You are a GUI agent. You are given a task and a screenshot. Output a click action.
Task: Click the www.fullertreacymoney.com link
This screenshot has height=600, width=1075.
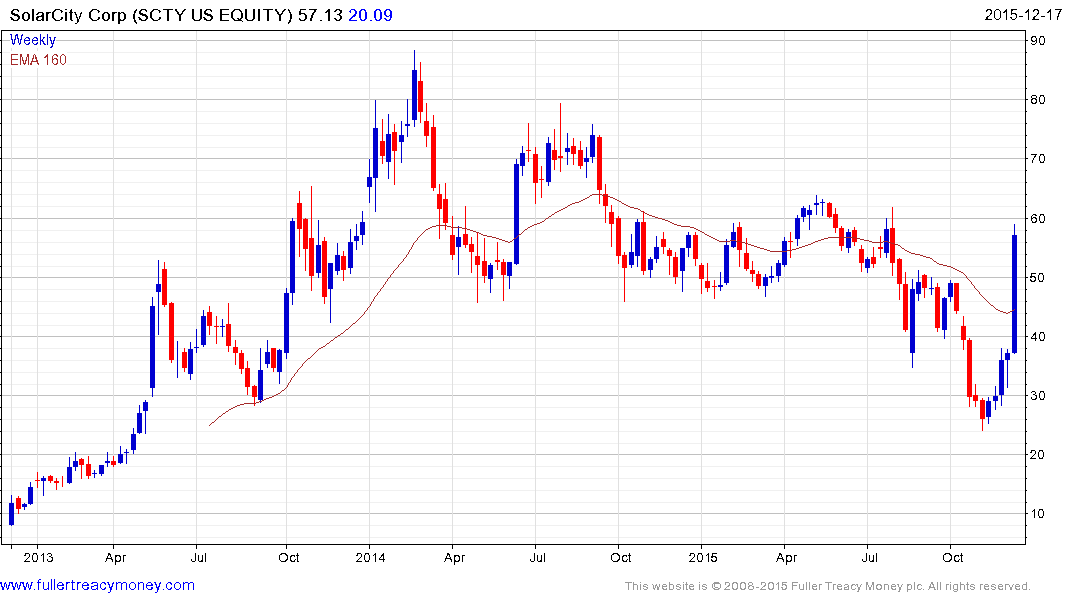coord(97,585)
